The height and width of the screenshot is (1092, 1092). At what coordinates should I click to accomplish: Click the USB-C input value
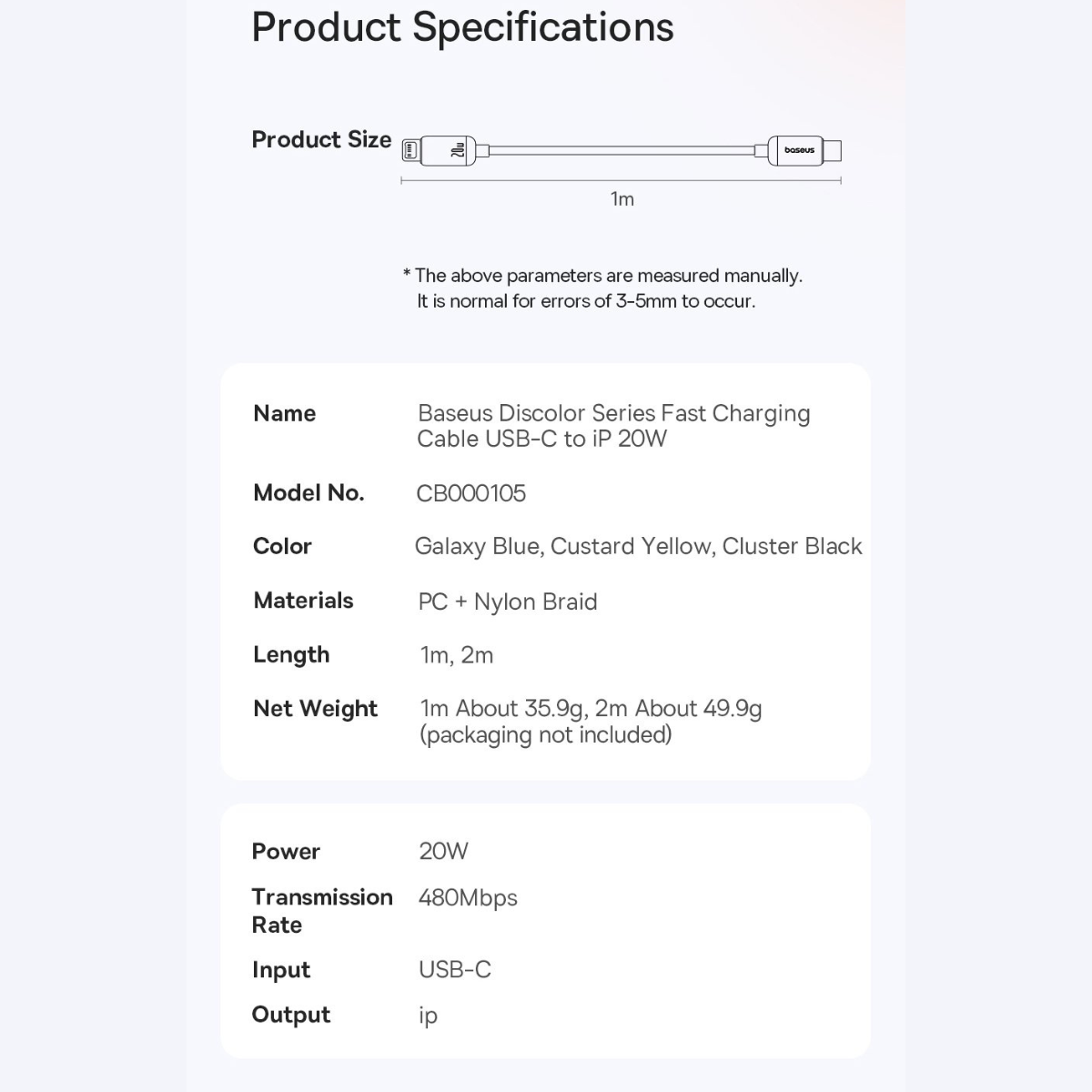454,970
